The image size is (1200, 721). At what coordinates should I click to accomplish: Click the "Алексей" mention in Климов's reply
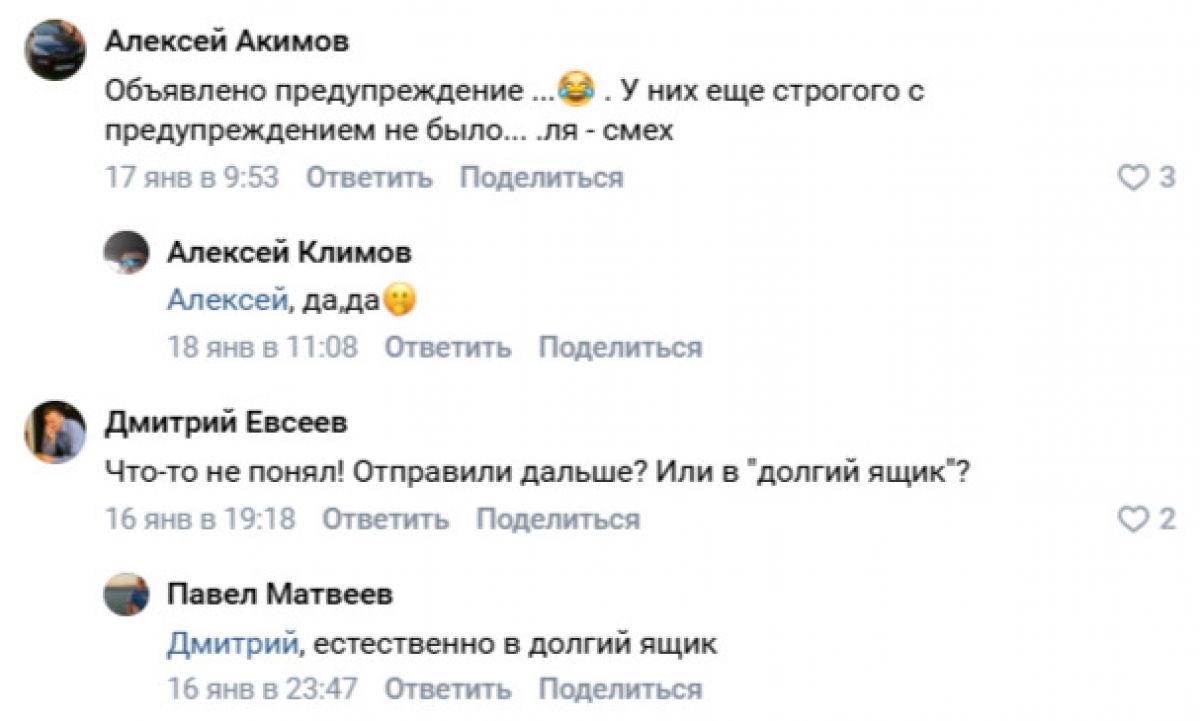pyautogui.click(x=226, y=301)
